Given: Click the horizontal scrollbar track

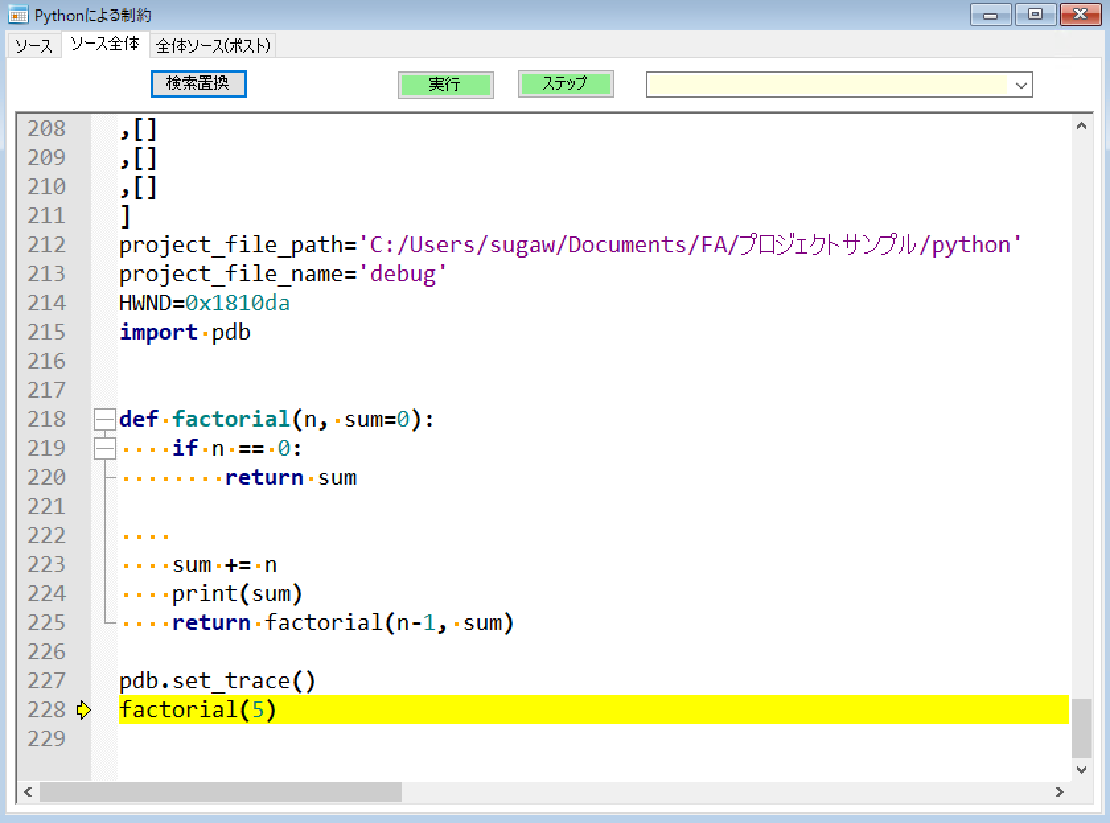Looking at the screenshot, I should 600,792.
